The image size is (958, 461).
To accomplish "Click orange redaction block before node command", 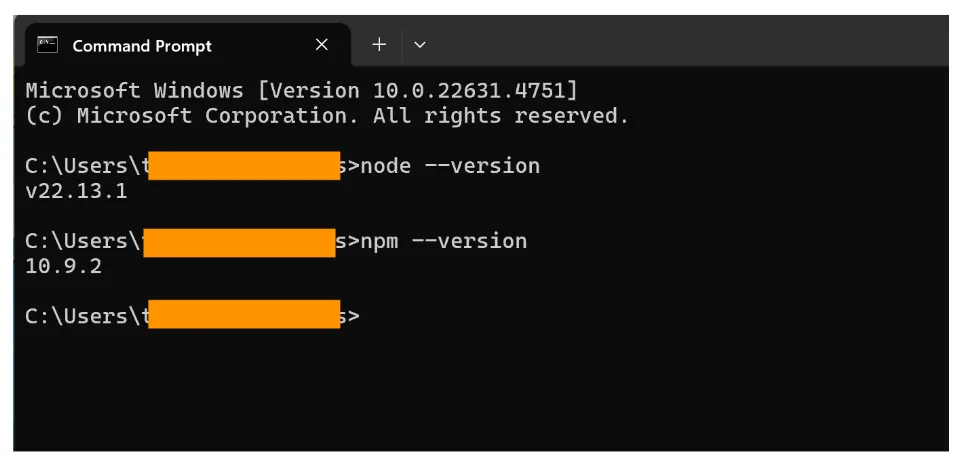I will pyautogui.click(x=244, y=165).
